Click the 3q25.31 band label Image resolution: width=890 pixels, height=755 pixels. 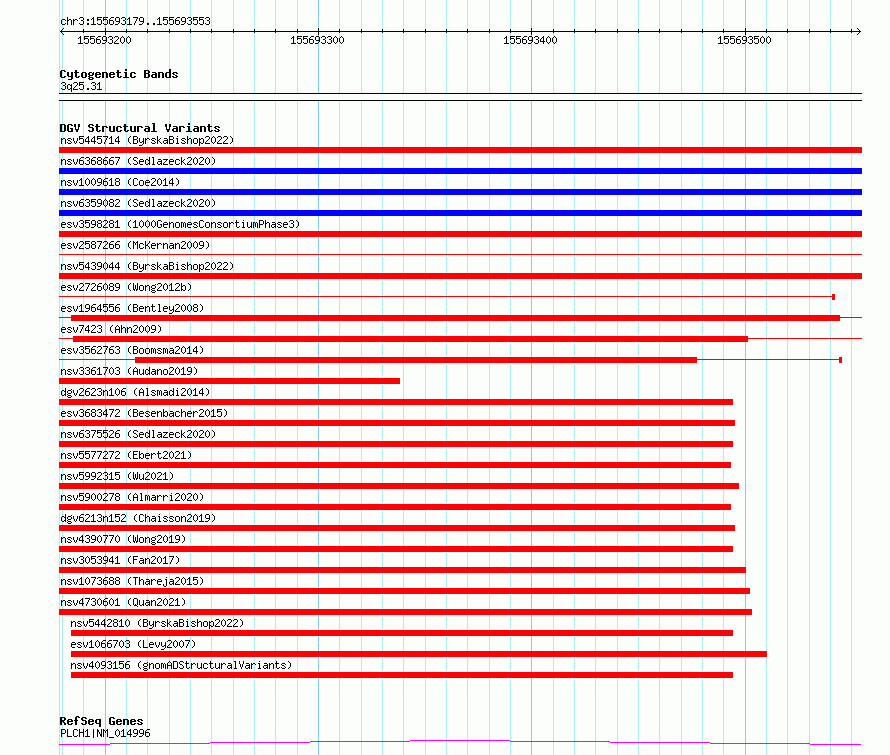(x=81, y=86)
